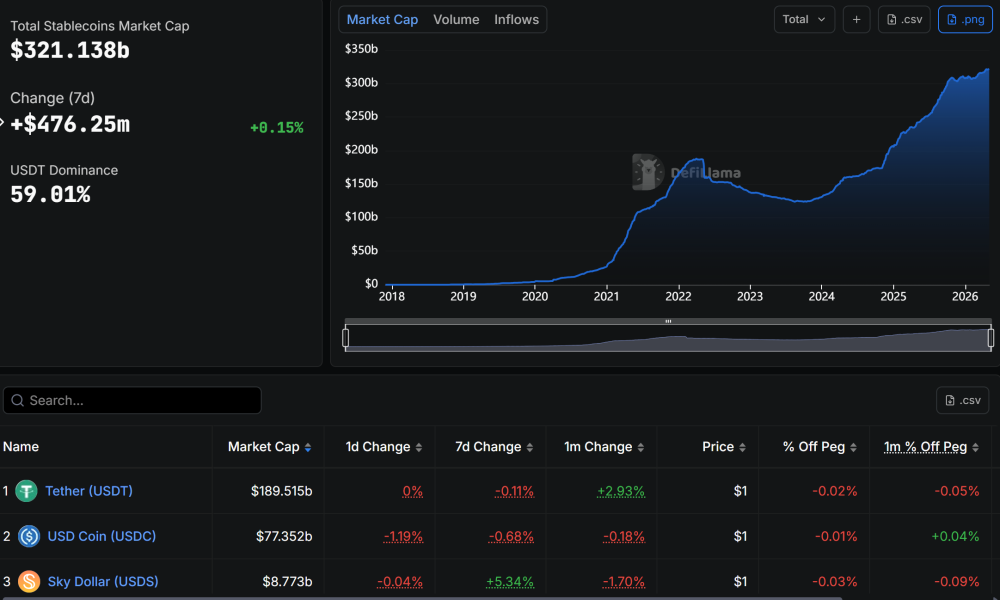Sort by Price column
Image resolution: width=1000 pixels, height=600 pixels.
tap(724, 447)
